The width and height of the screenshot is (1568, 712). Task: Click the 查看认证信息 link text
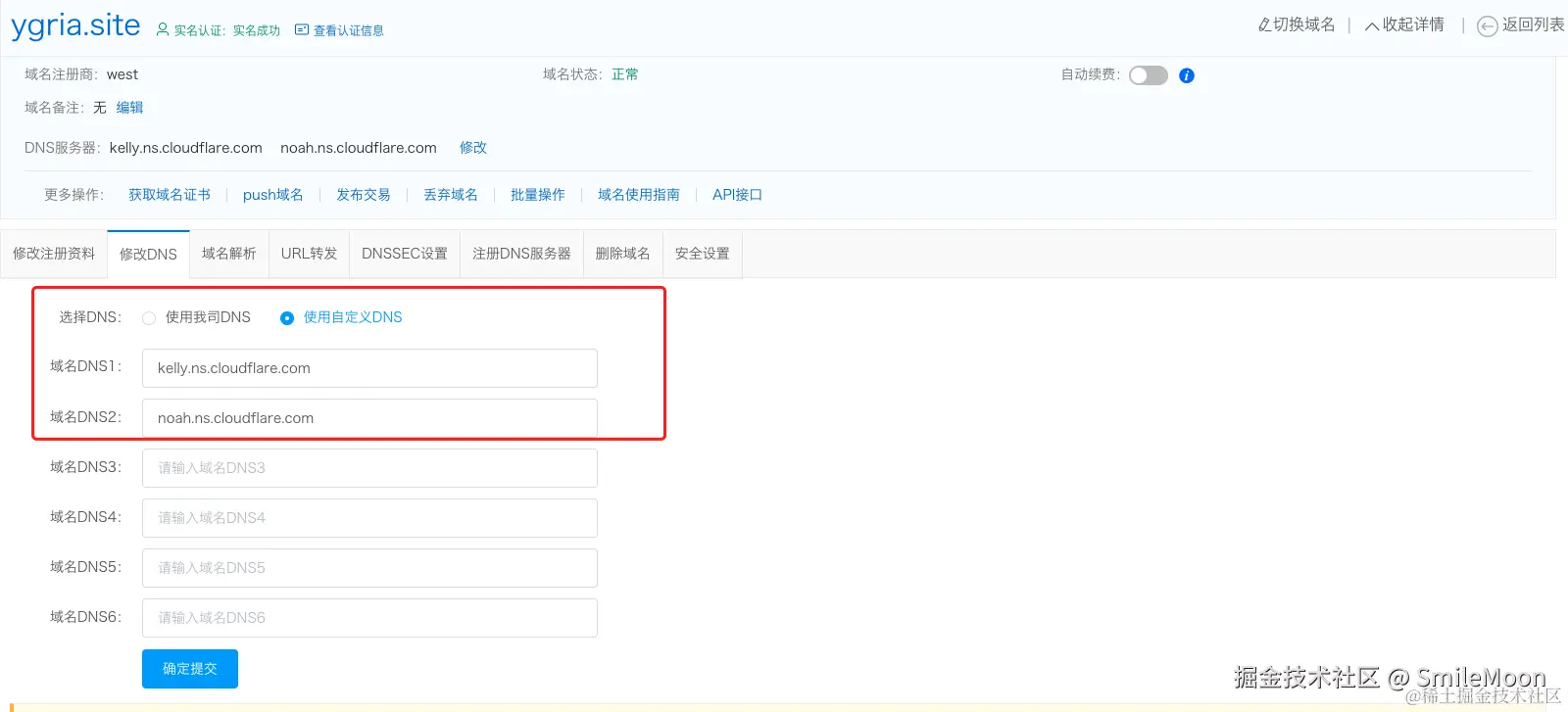[349, 30]
